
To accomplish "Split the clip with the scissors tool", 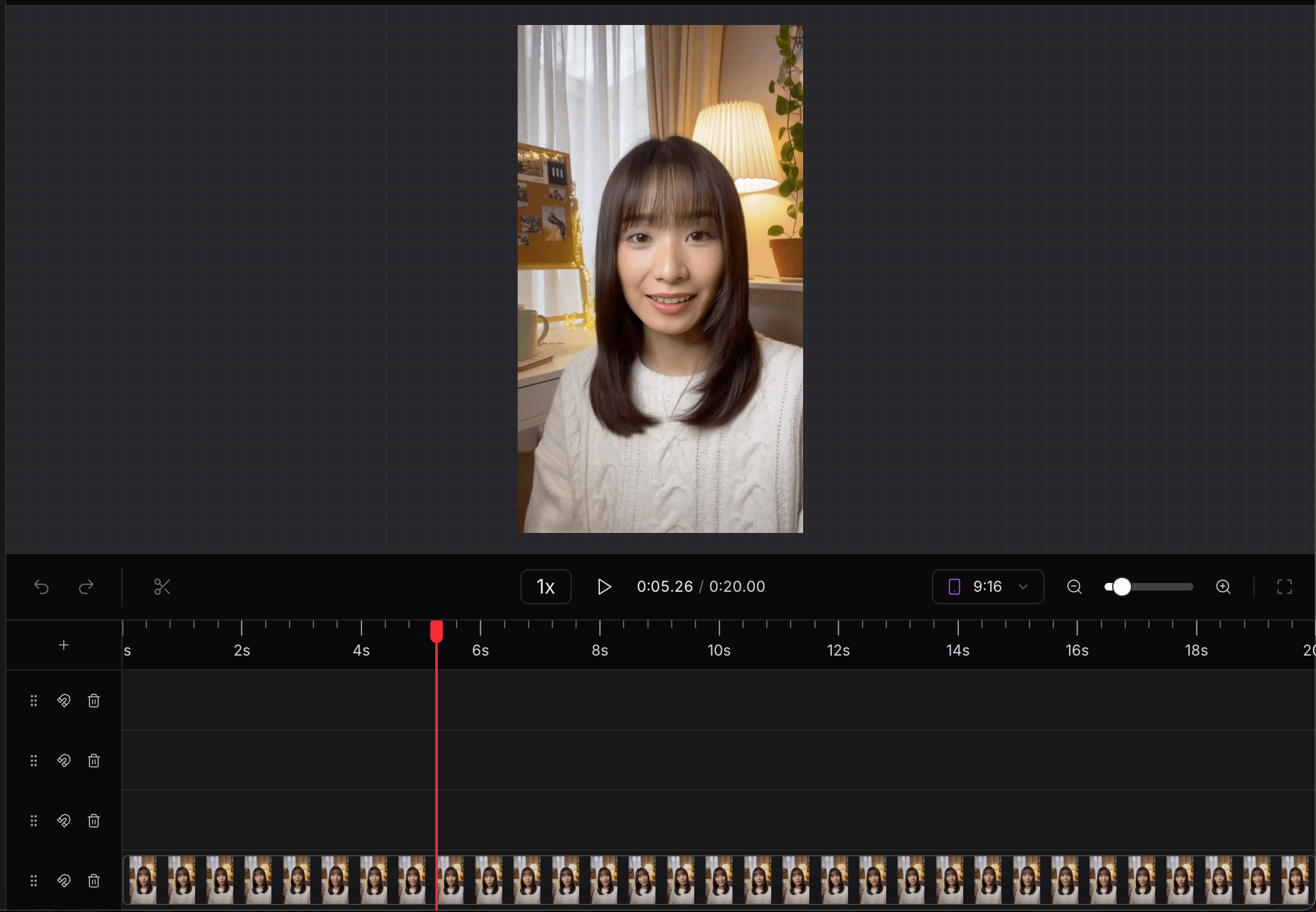I will [162, 587].
